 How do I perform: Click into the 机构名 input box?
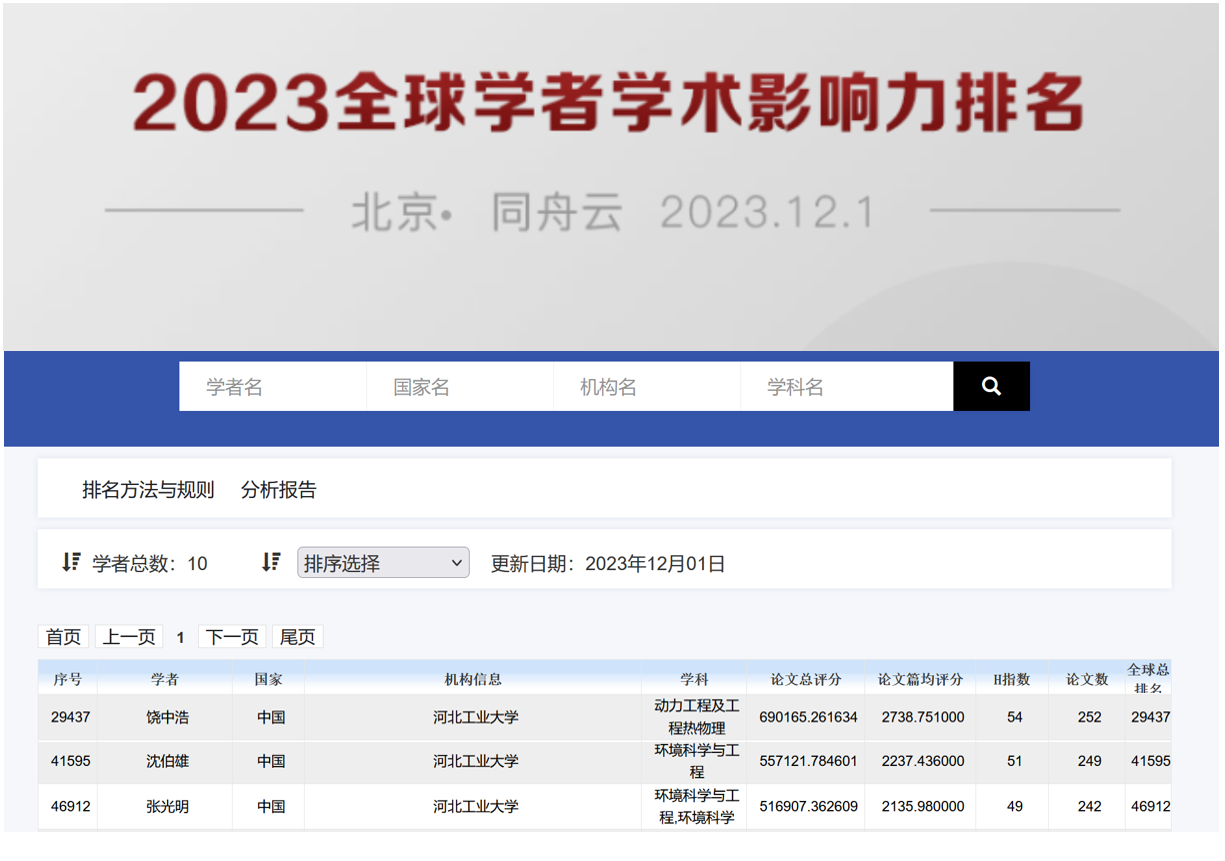(646, 387)
